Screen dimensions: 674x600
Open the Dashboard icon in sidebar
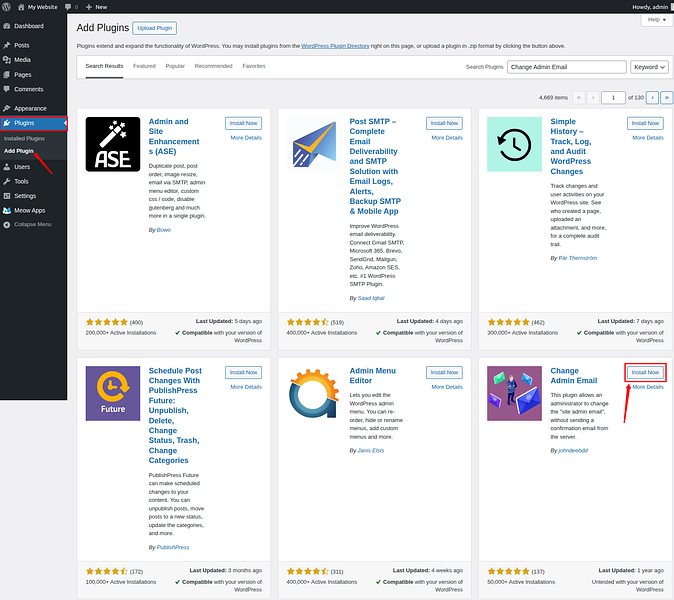coord(7,26)
